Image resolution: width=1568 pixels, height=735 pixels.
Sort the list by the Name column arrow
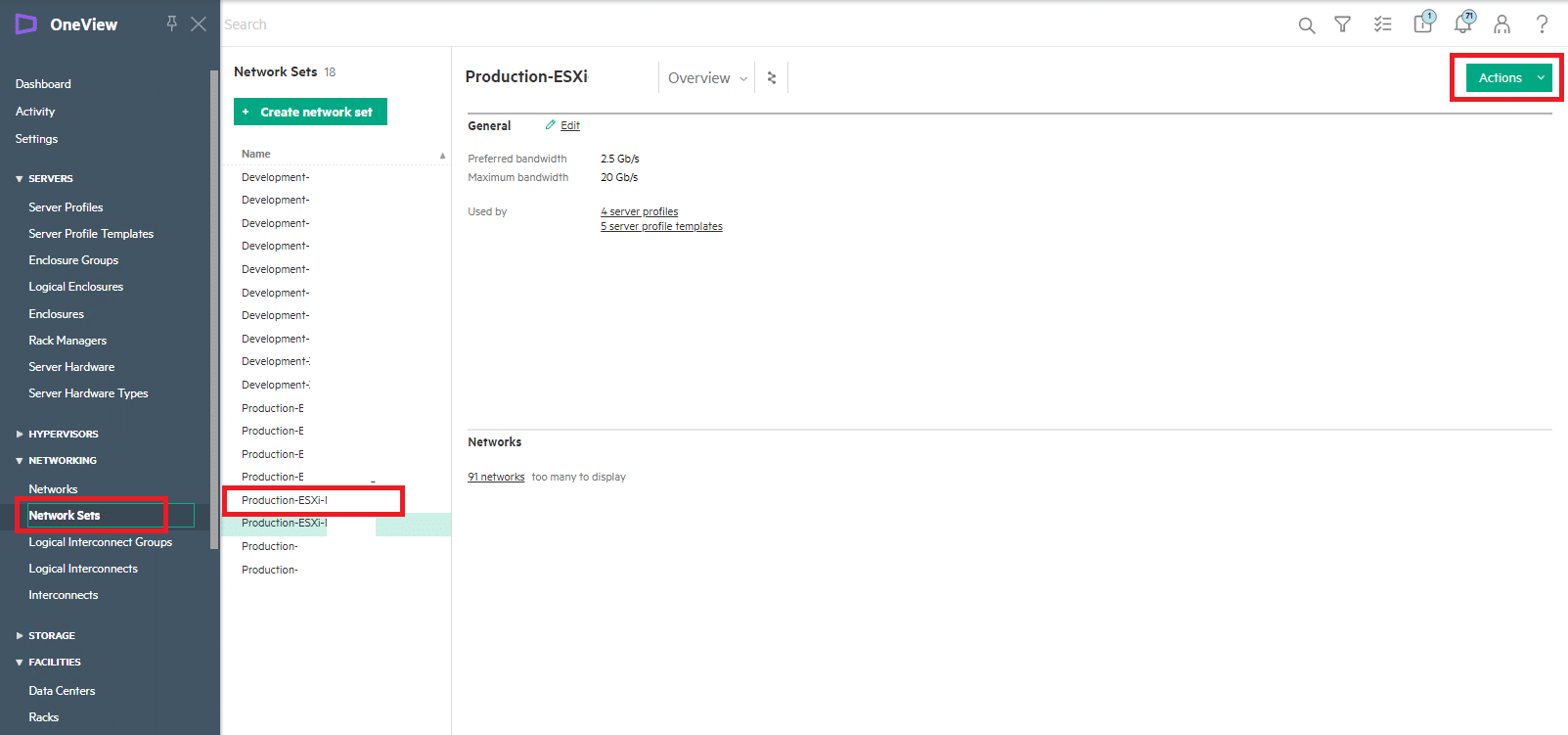point(442,155)
